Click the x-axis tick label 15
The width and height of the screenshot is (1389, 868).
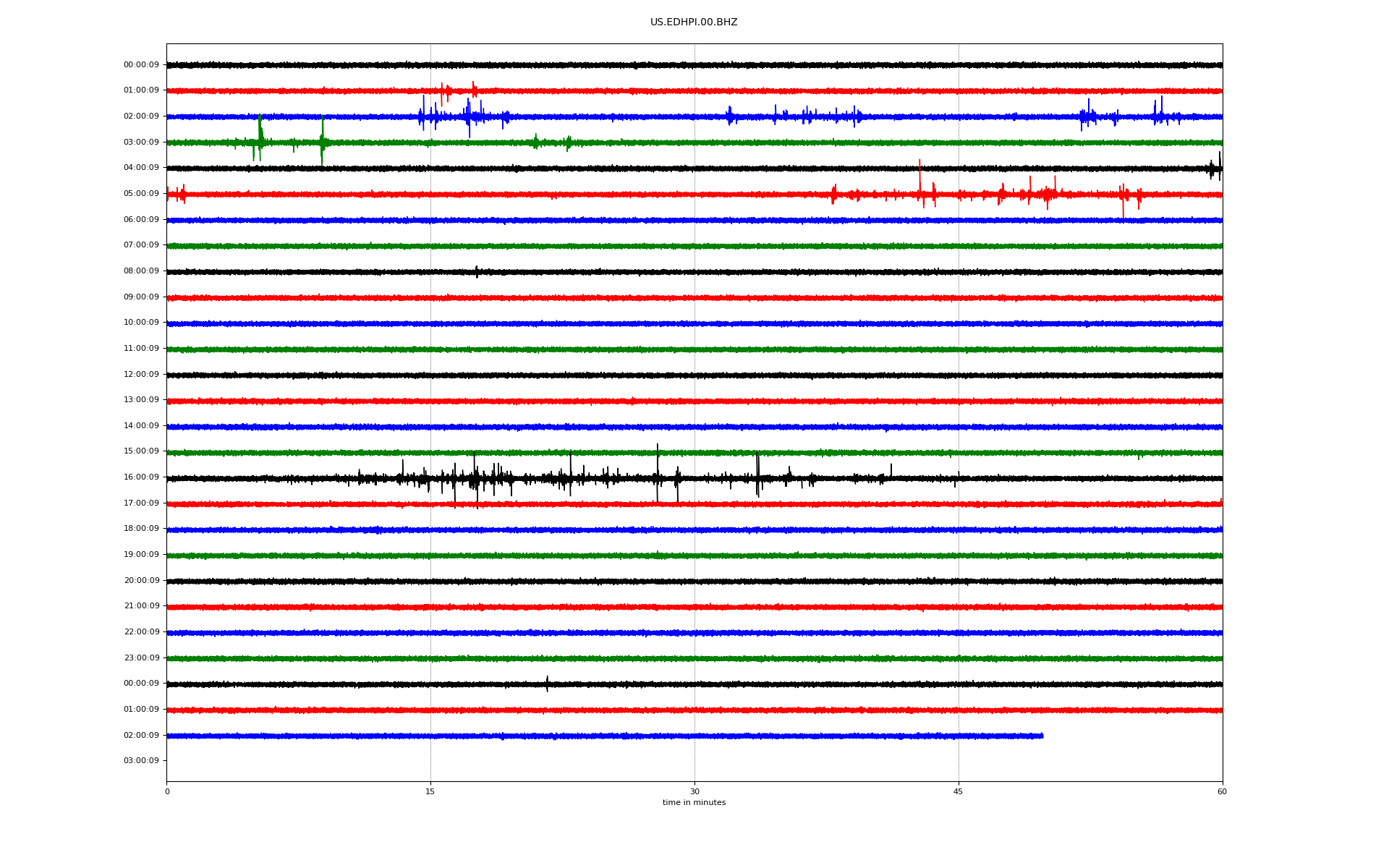pos(430,791)
